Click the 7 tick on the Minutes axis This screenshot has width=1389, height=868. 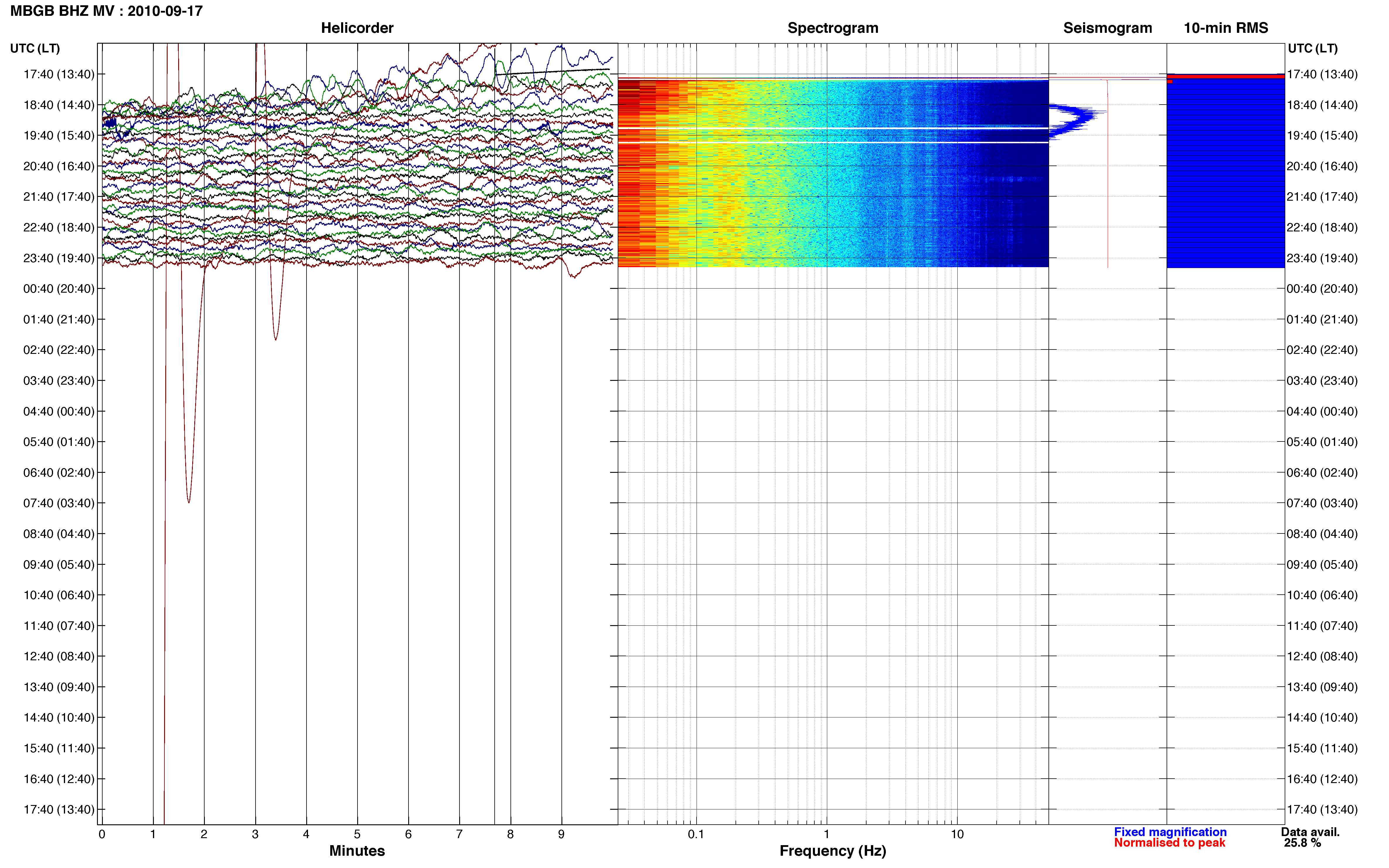coord(459,834)
